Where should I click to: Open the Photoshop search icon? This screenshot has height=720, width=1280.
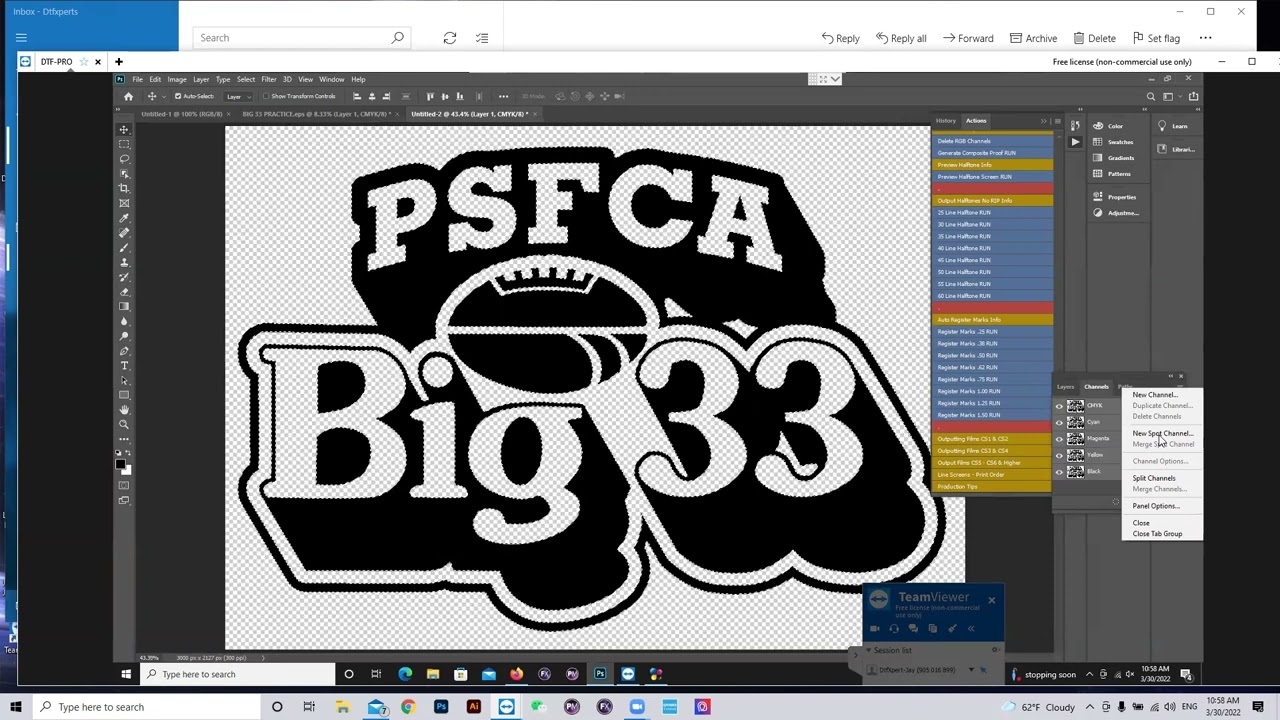pos(1150,96)
